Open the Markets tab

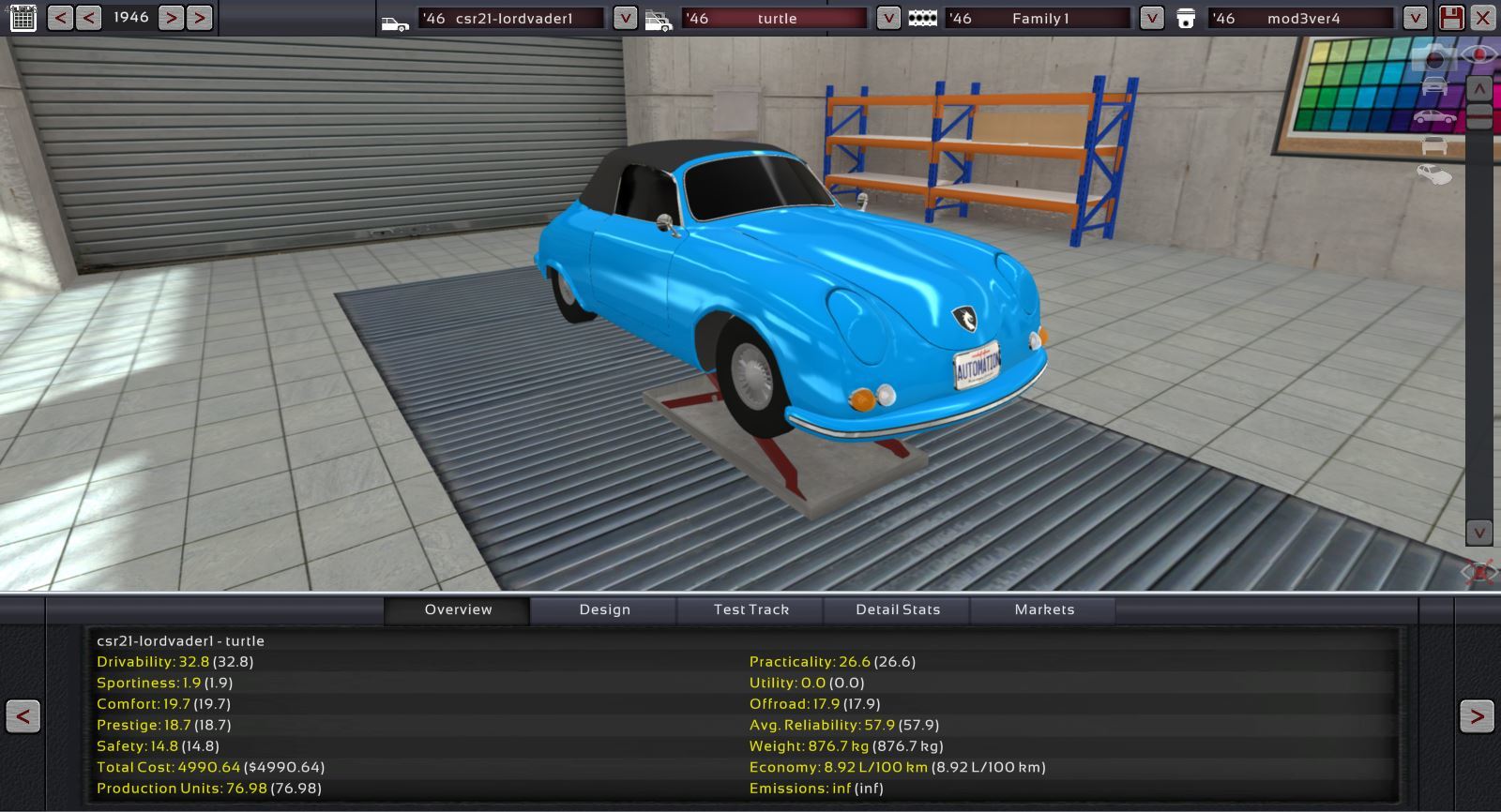pos(1044,609)
